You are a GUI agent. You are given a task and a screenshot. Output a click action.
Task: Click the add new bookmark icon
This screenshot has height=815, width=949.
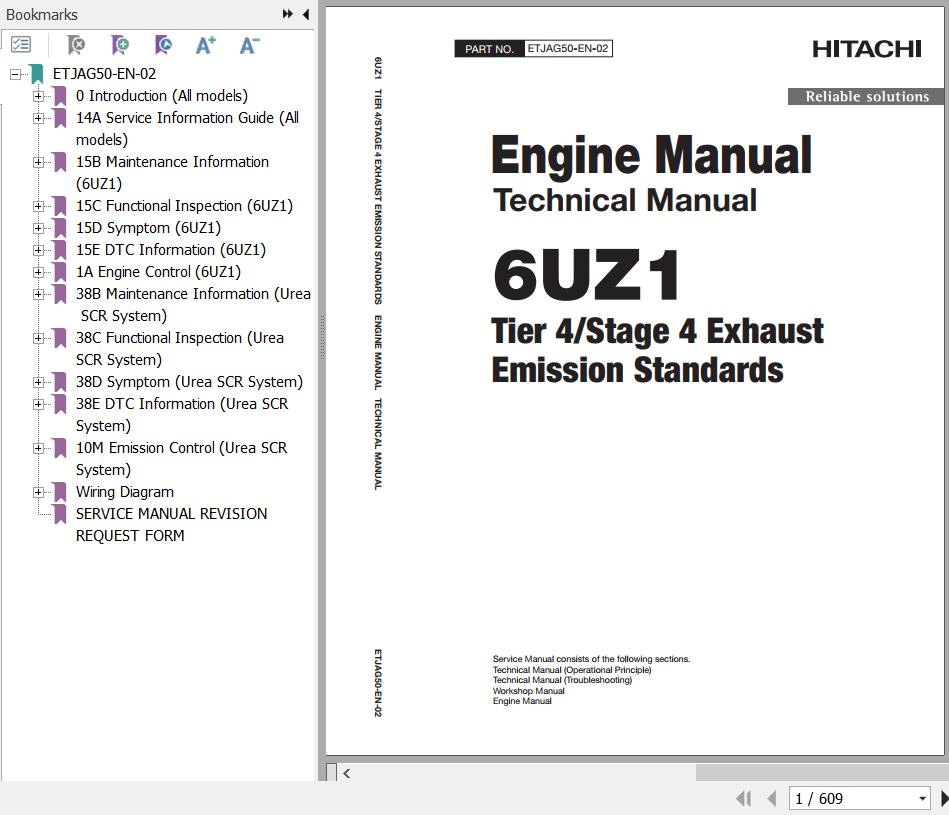pos(120,45)
